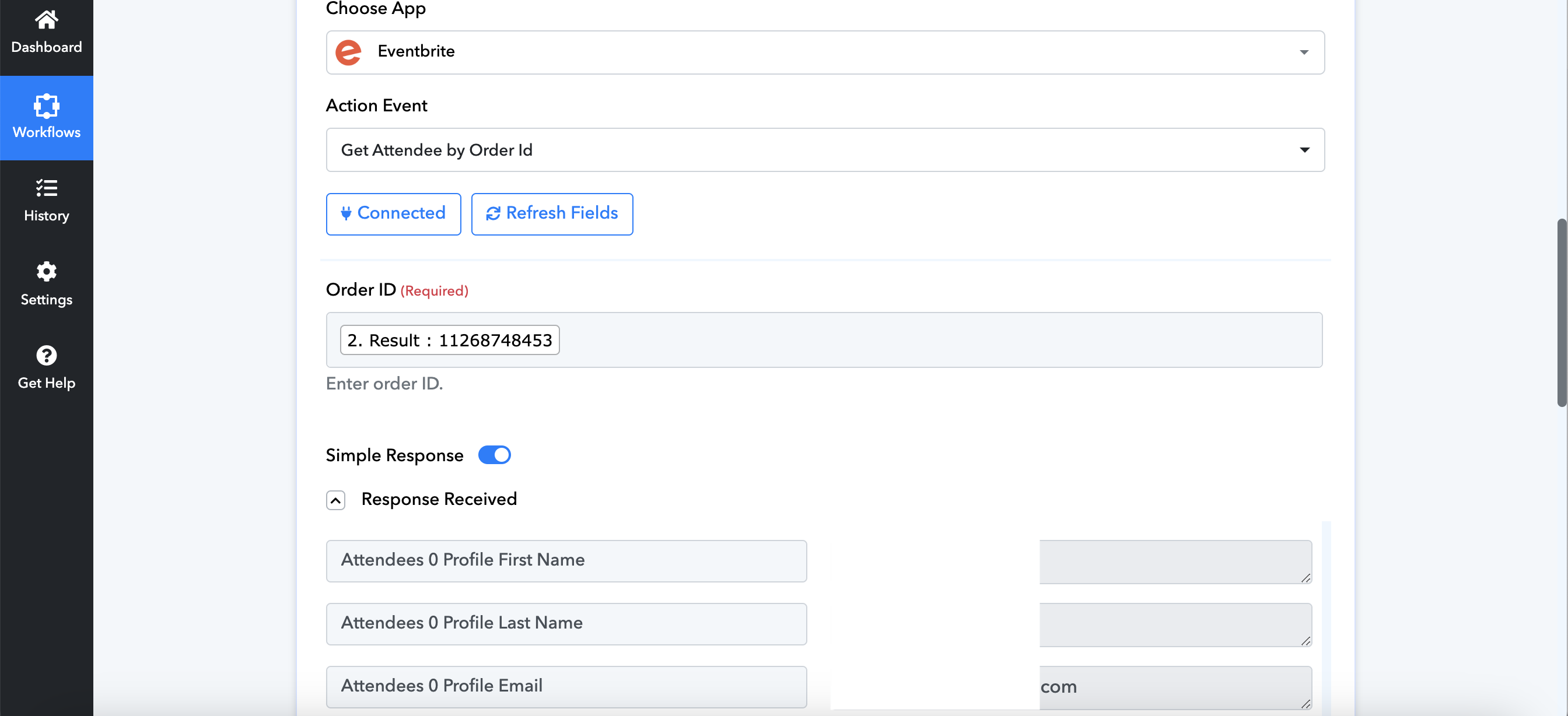Click the Connected button

tap(393, 213)
